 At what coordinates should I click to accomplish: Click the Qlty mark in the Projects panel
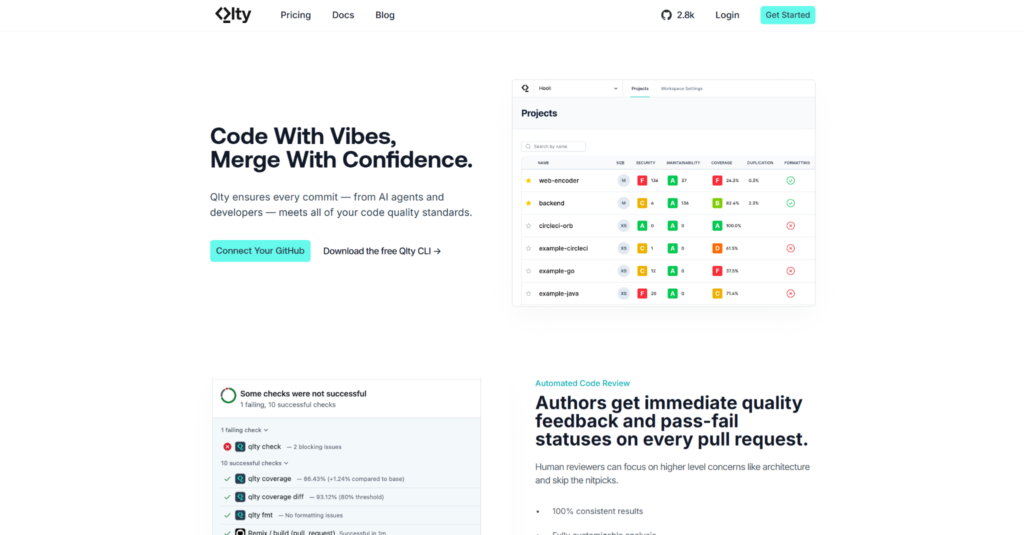(525, 88)
